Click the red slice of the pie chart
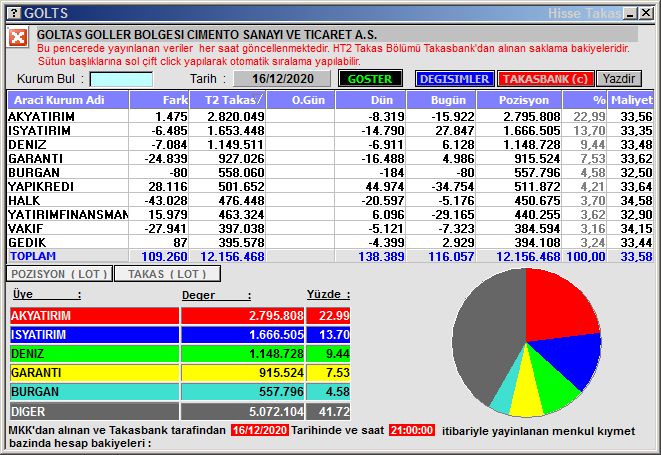 point(556,308)
